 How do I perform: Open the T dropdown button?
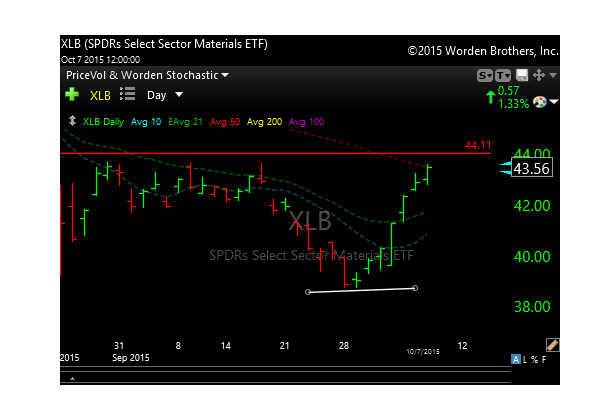(503, 75)
